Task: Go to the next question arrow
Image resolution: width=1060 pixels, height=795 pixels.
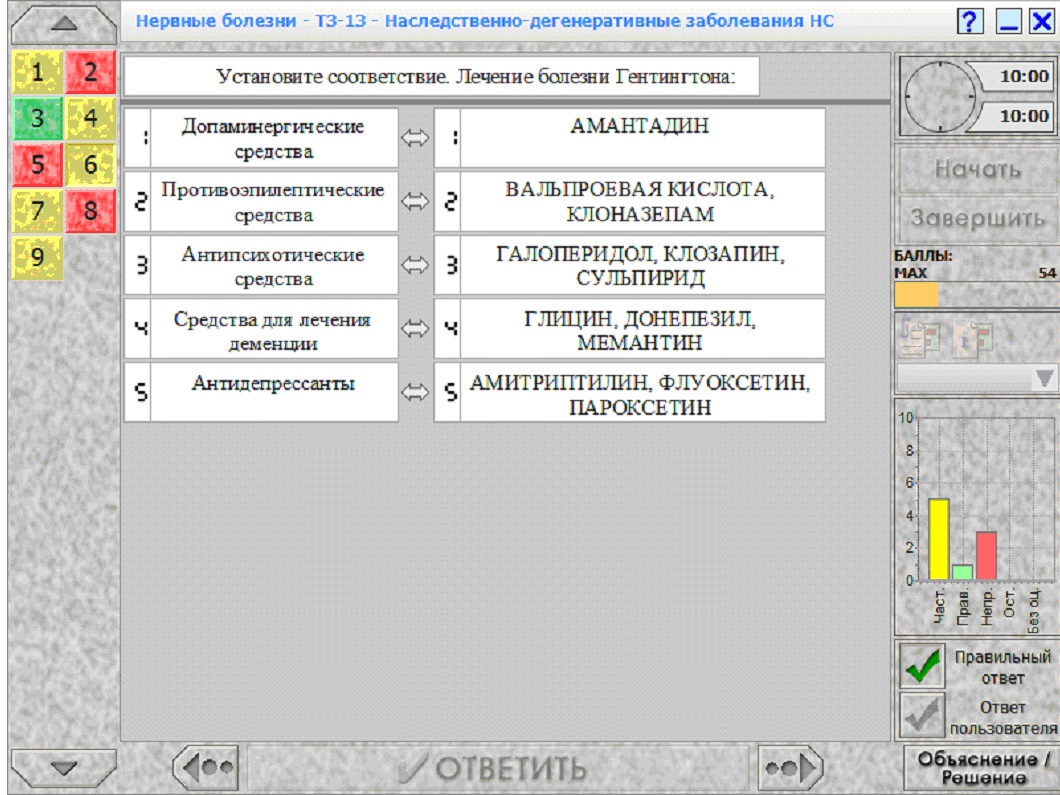Action: point(790,767)
